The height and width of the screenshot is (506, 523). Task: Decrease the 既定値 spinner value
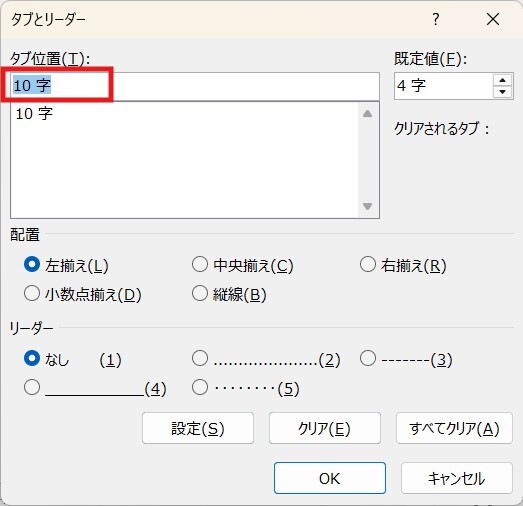coord(502,92)
